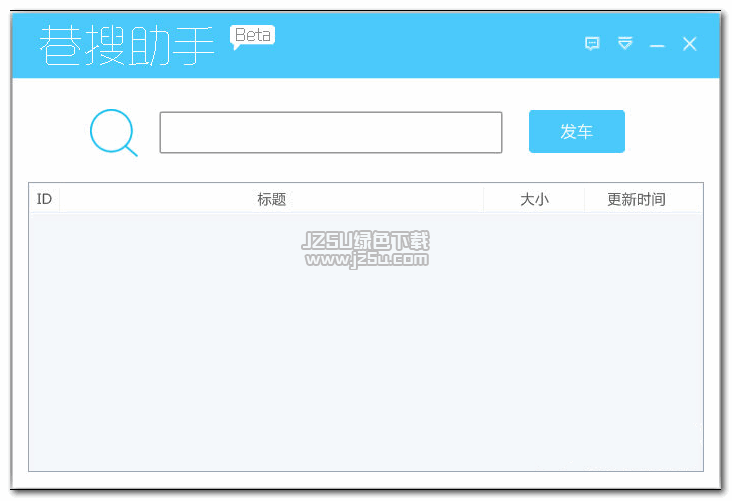Click the 发车 search button
Viewport: 732px width, 501px height.
pyautogui.click(x=577, y=131)
